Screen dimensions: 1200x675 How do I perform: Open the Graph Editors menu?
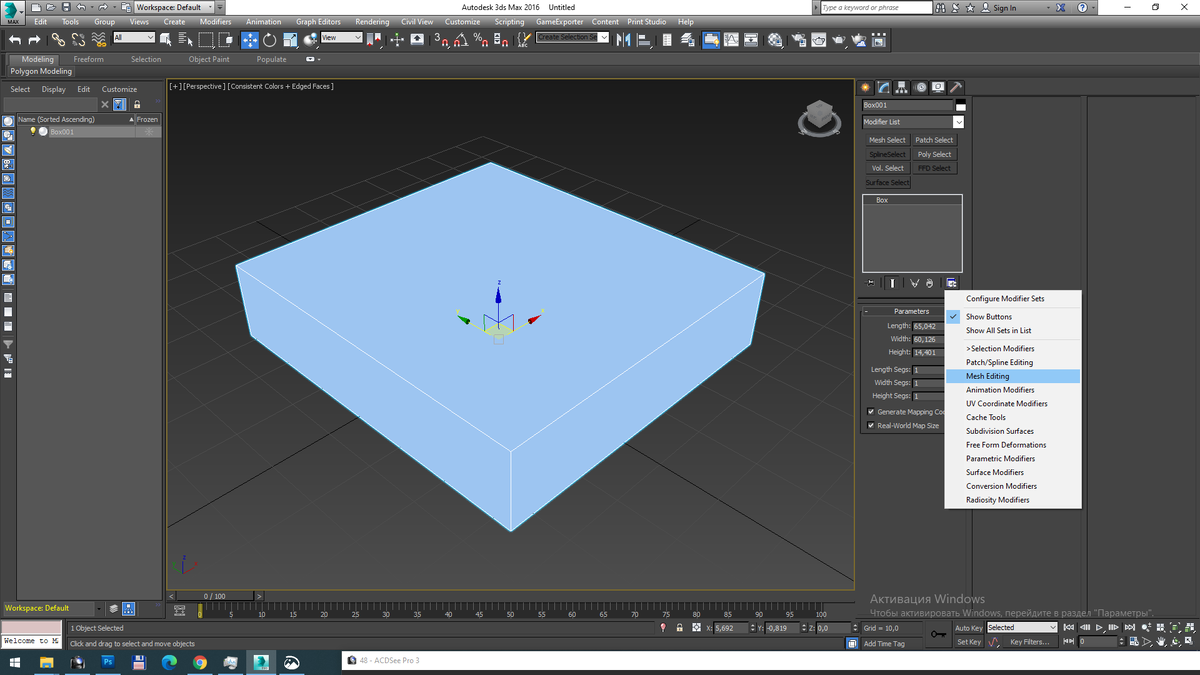pyautogui.click(x=318, y=22)
